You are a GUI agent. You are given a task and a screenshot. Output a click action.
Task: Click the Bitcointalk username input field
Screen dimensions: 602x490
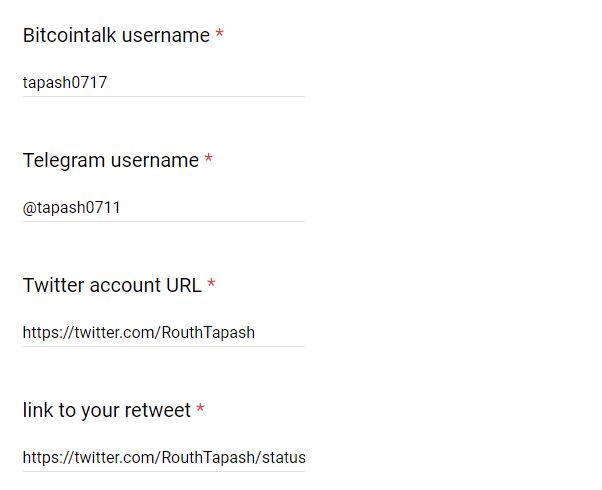coord(164,83)
